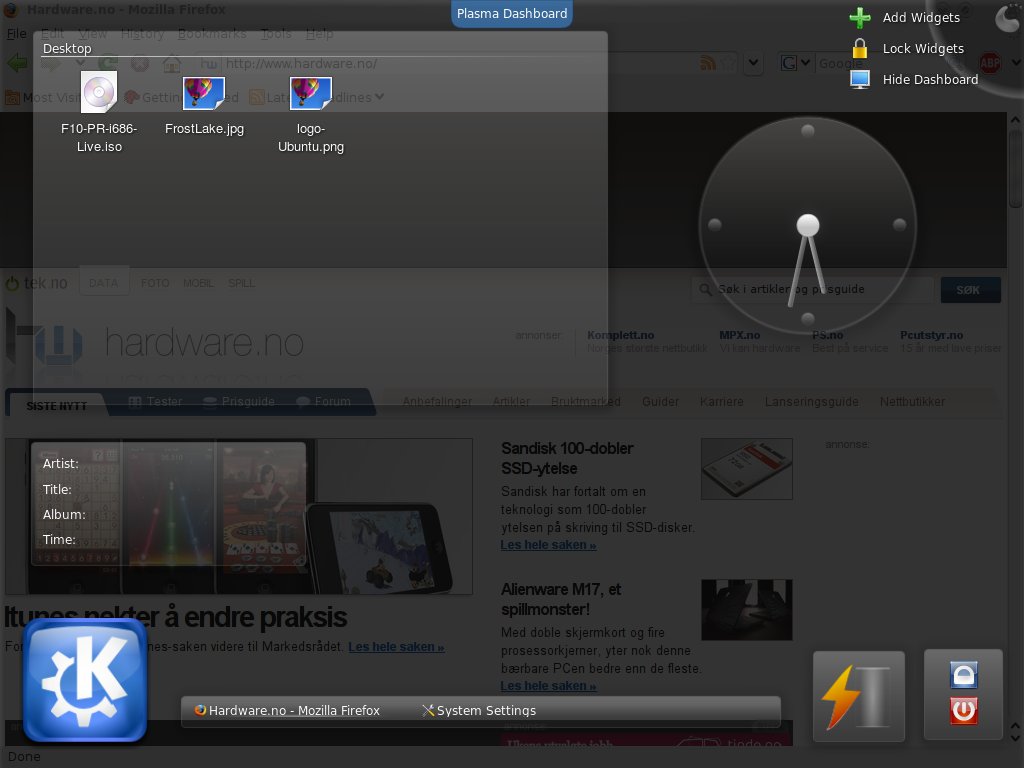Click the Lock Widgets padlock icon

point(860,48)
